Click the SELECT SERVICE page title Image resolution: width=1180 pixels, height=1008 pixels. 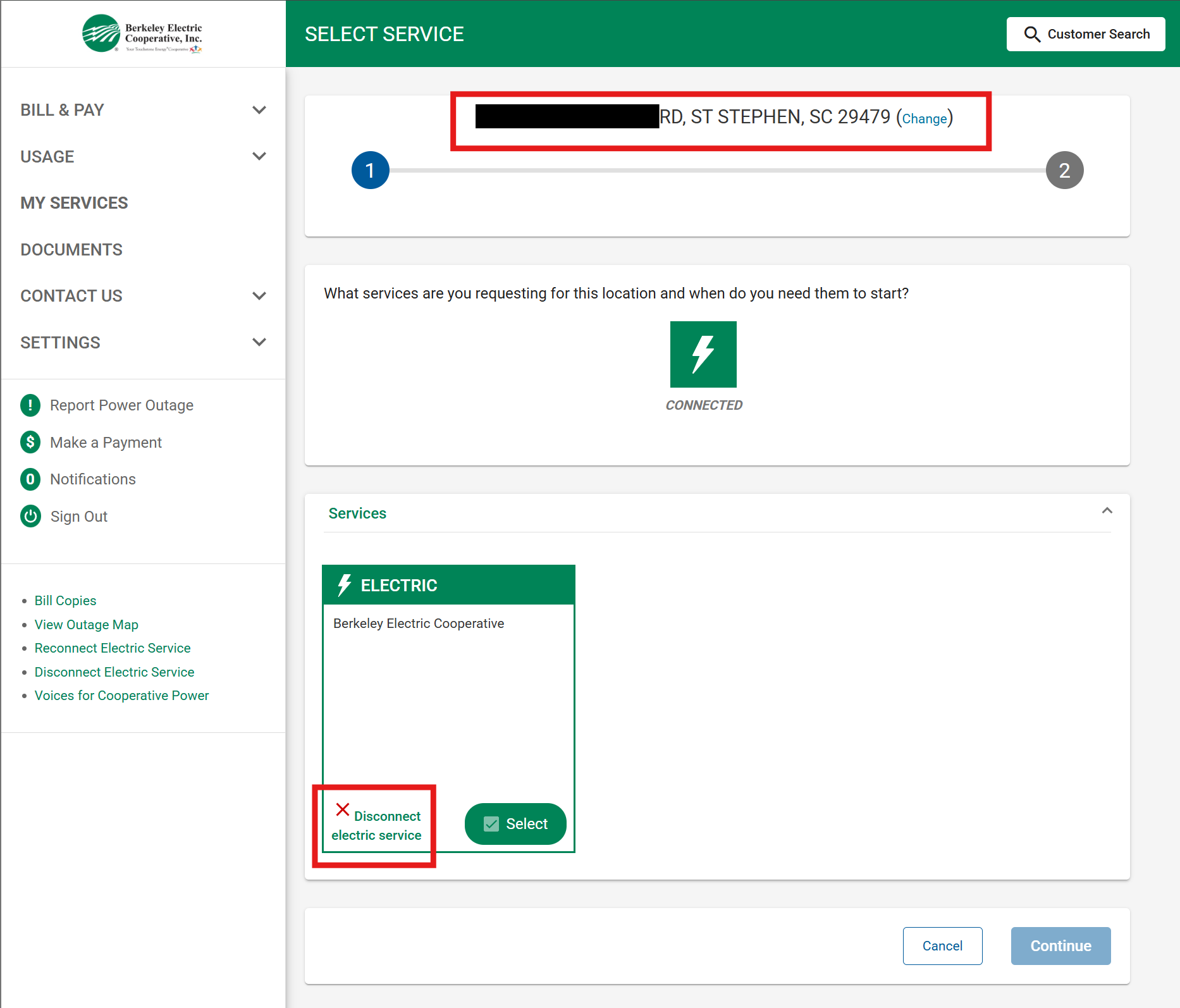pos(384,34)
